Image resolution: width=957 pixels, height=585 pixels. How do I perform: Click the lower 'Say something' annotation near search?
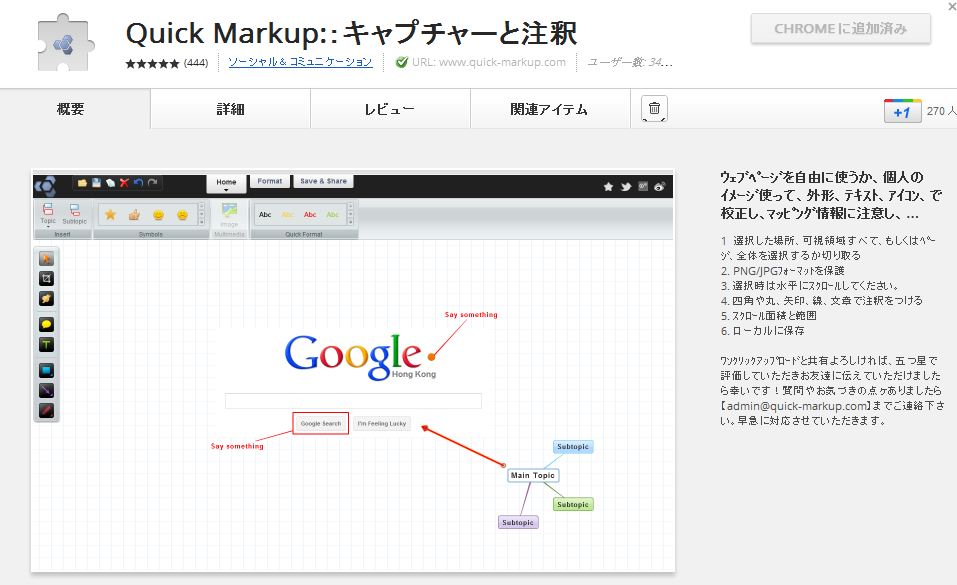click(237, 446)
